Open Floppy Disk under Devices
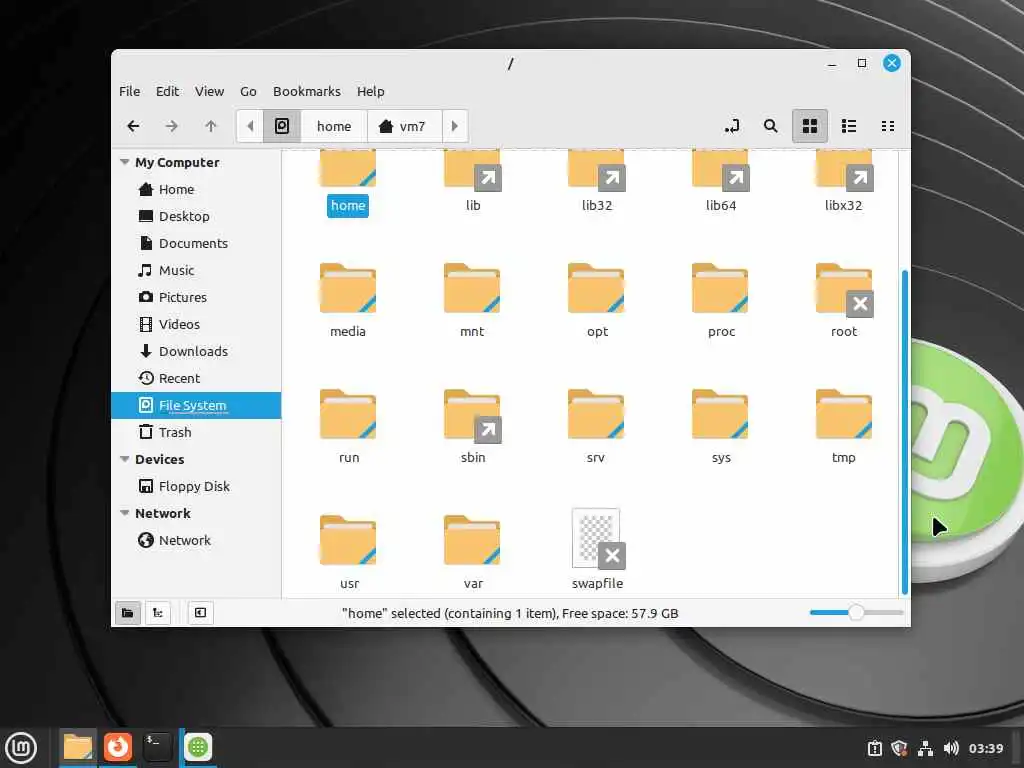The height and width of the screenshot is (768, 1024). [x=196, y=487]
